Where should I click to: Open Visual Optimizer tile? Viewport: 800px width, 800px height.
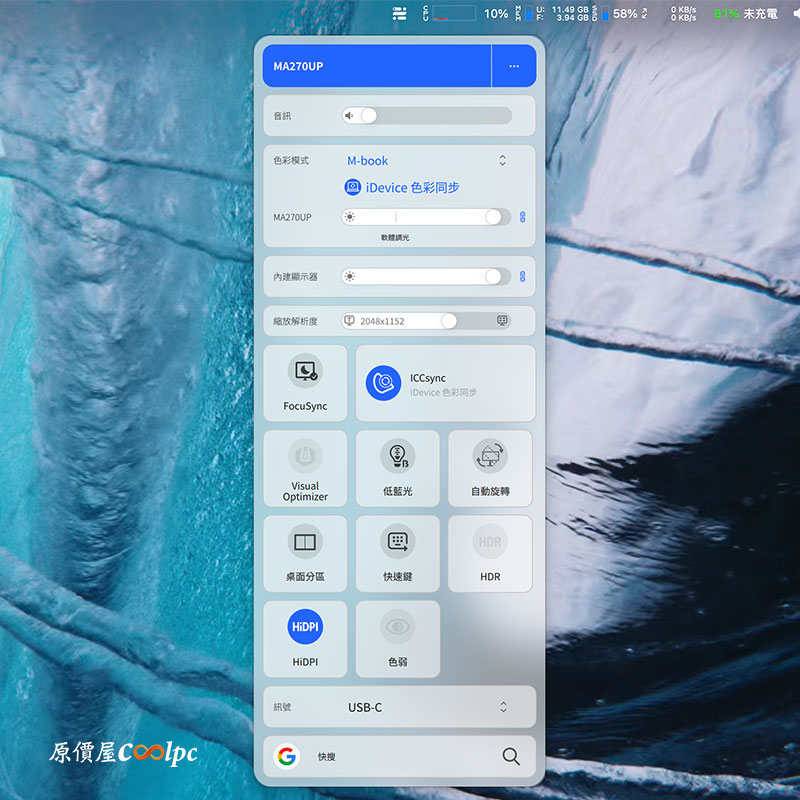click(x=305, y=468)
